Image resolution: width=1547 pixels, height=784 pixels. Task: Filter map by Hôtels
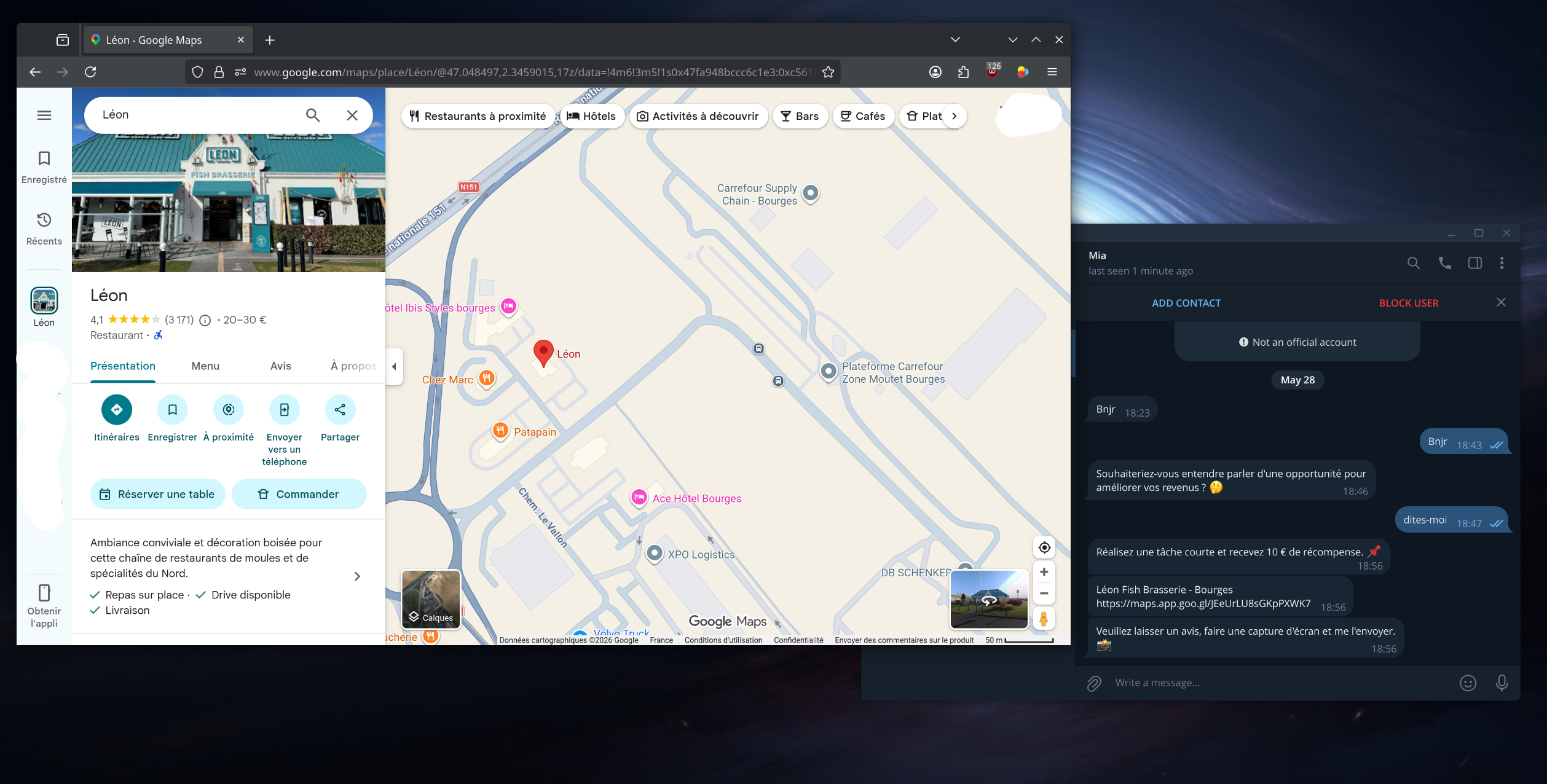591,116
